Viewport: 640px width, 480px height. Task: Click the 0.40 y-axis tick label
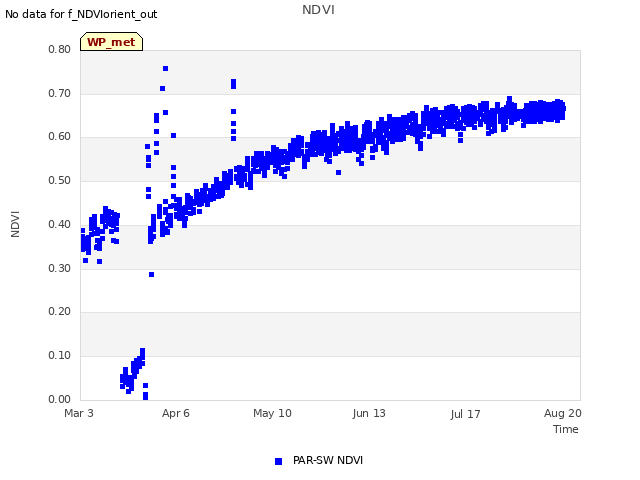(x=60, y=224)
